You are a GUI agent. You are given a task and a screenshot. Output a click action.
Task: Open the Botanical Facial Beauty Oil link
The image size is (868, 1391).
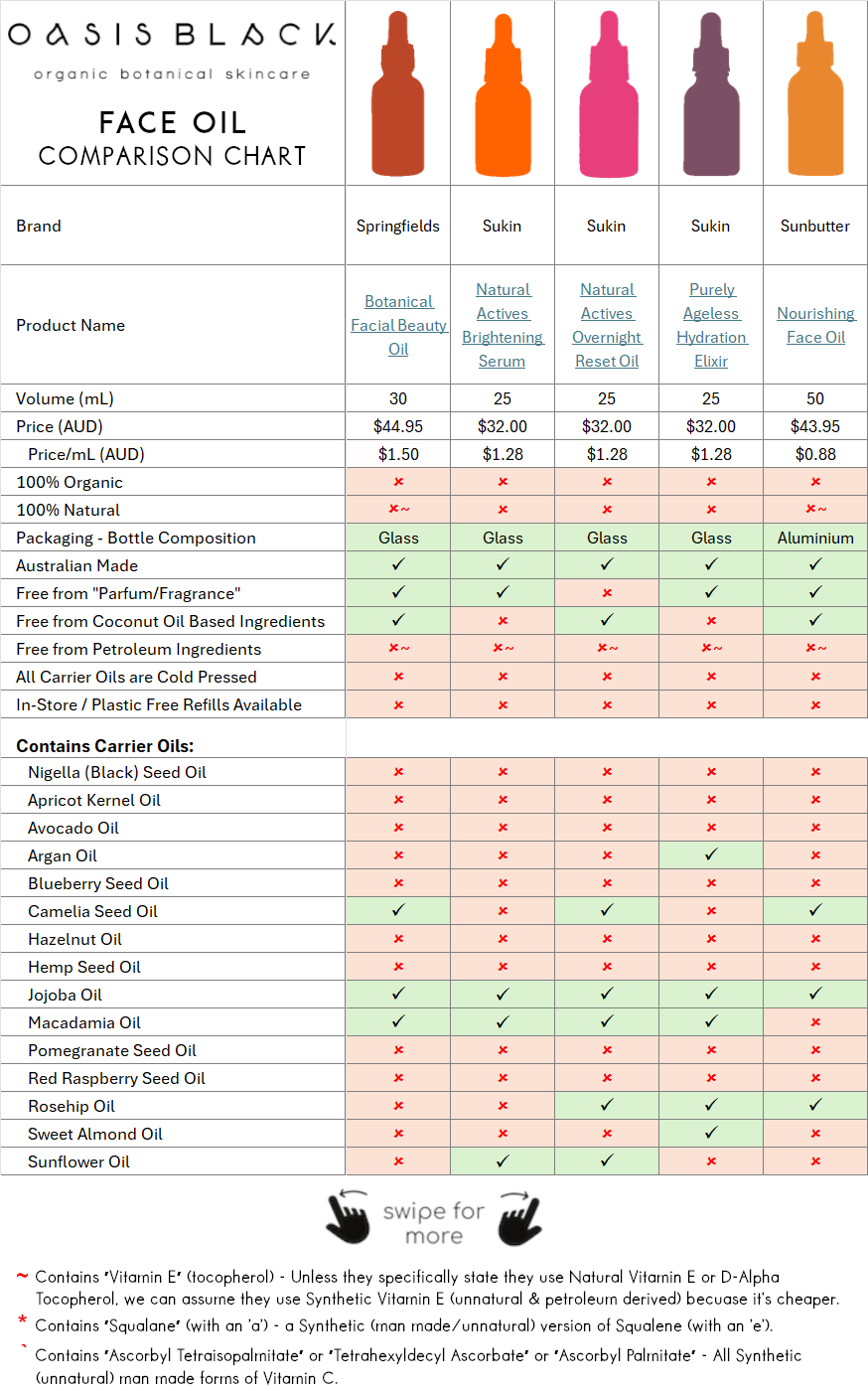coord(398,325)
